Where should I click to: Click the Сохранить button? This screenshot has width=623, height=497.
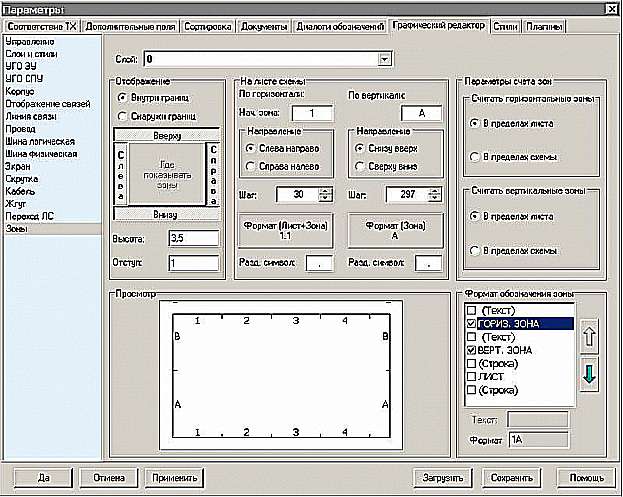[511, 478]
